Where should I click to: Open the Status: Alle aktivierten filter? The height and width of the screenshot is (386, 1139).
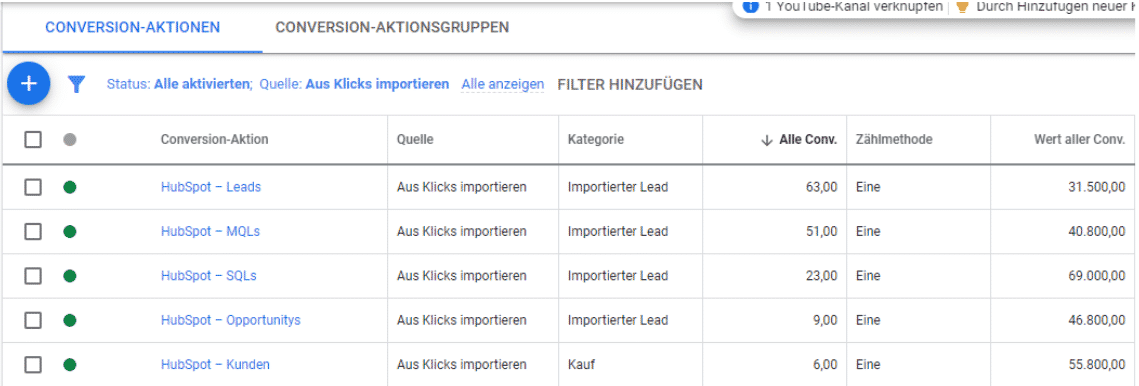point(179,84)
